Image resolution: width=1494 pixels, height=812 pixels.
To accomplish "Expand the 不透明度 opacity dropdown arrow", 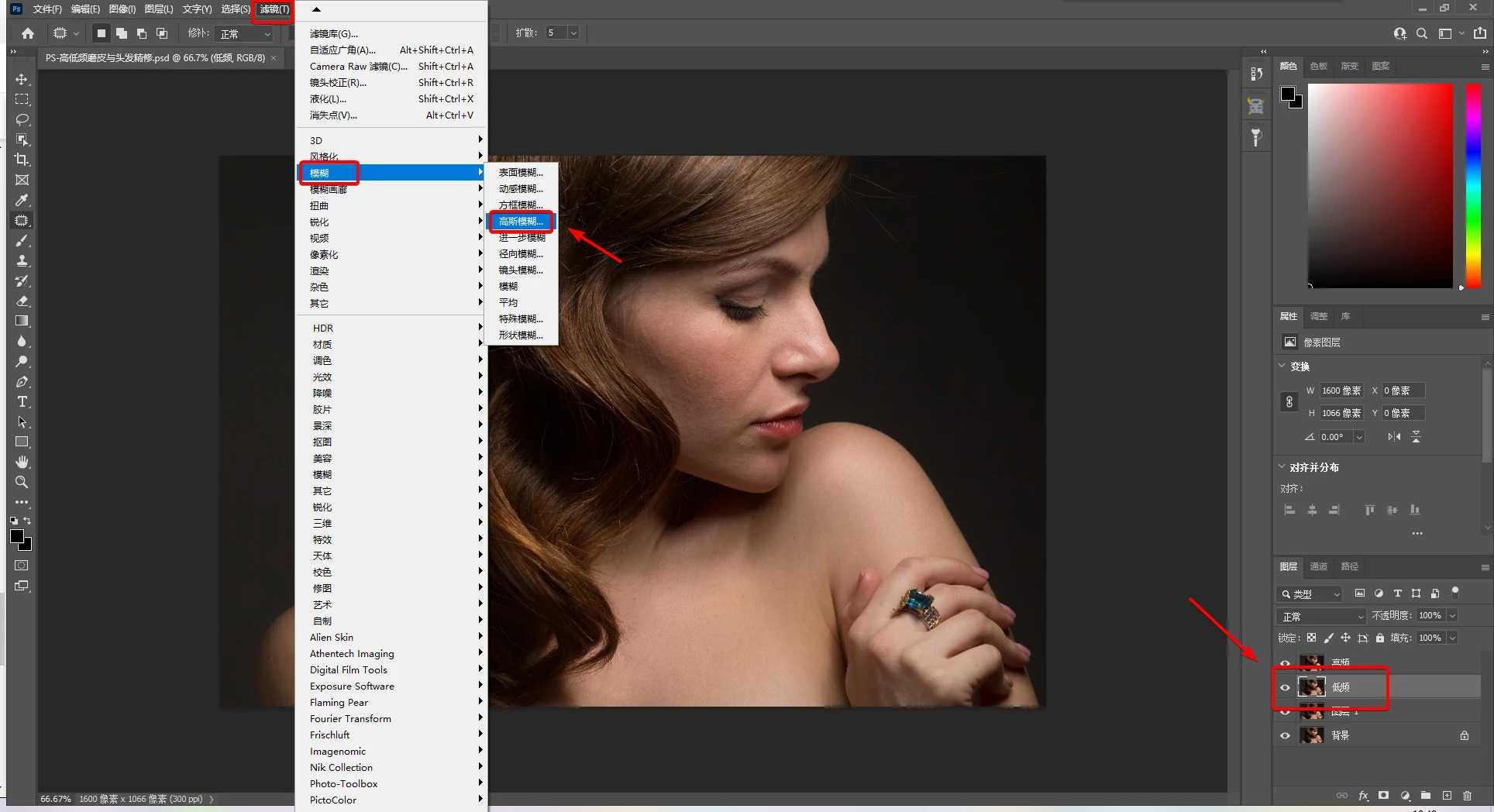I will tap(1452, 615).
